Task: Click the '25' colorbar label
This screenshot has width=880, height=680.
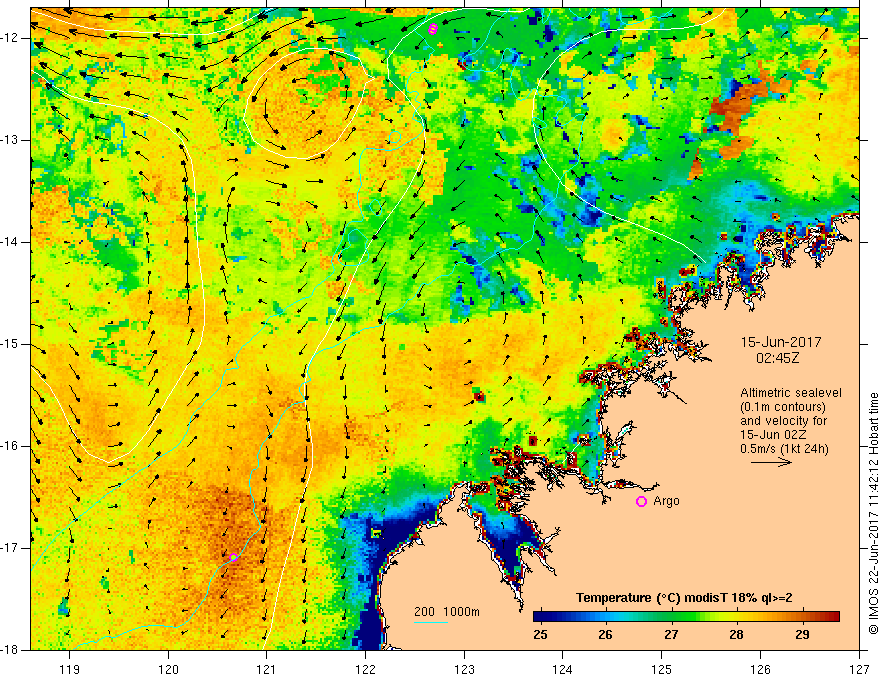Action: click(x=540, y=635)
